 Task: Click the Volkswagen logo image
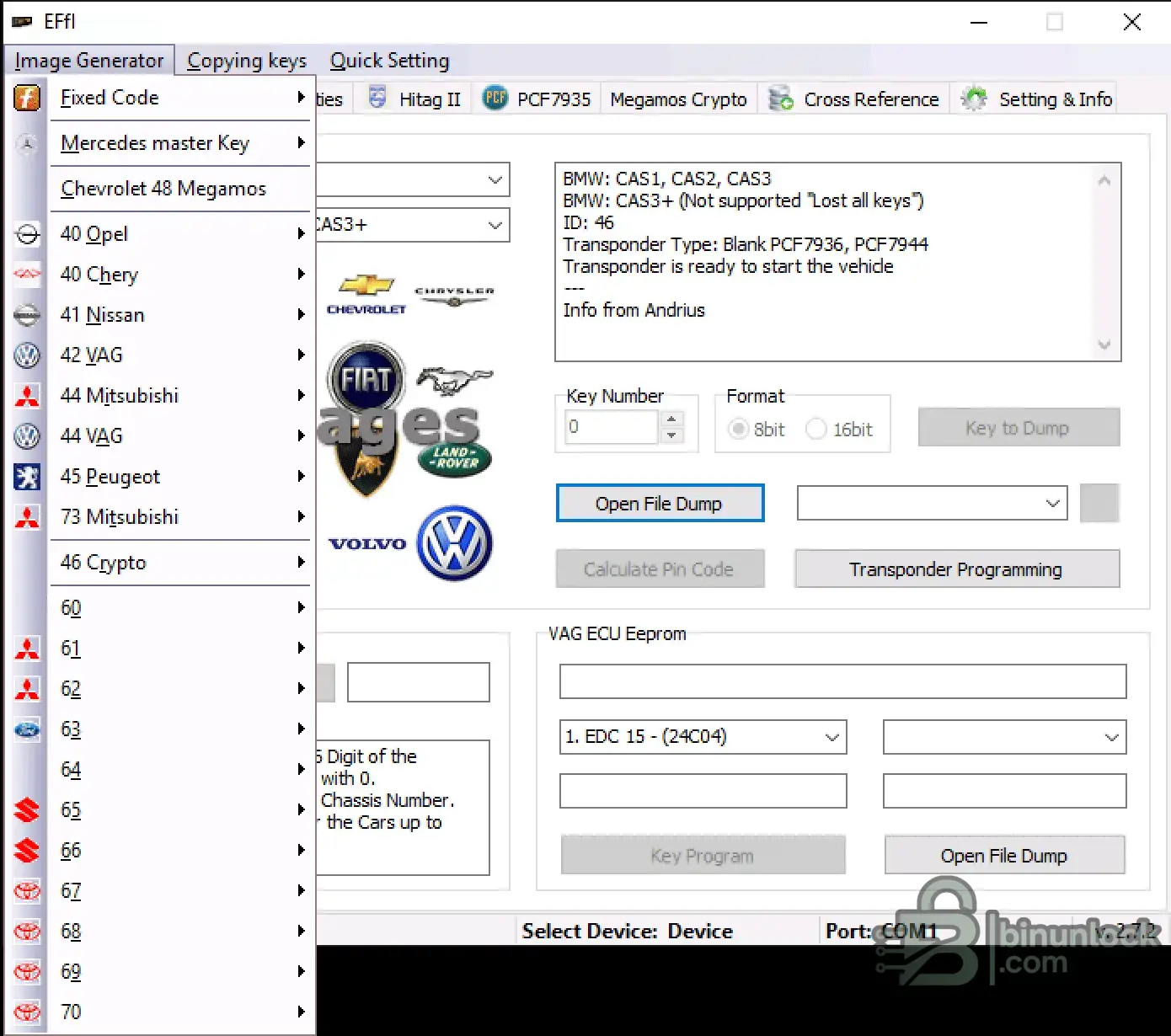coord(455,543)
